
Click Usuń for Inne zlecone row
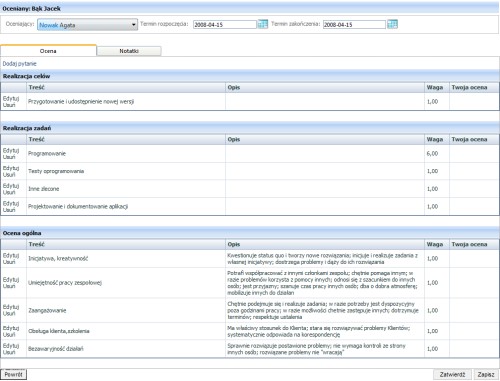click(x=9, y=192)
